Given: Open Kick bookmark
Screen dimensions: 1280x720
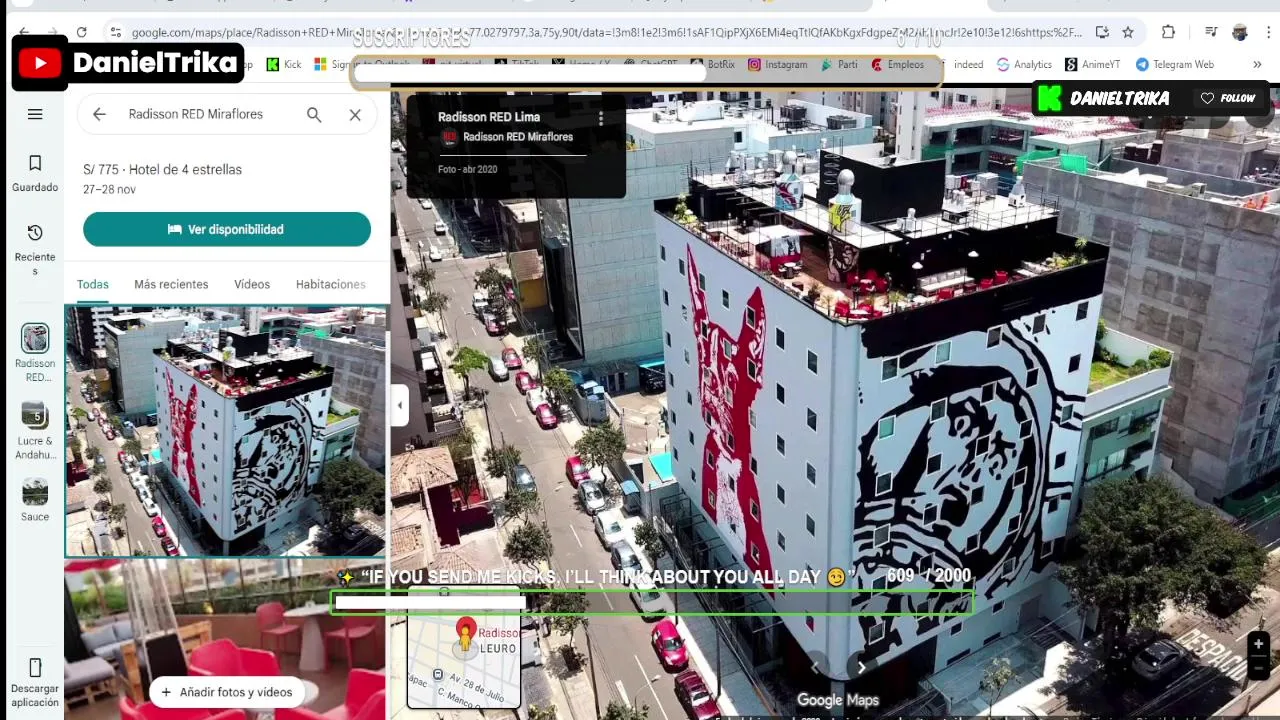Looking at the screenshot, I should tap(284, 64).
